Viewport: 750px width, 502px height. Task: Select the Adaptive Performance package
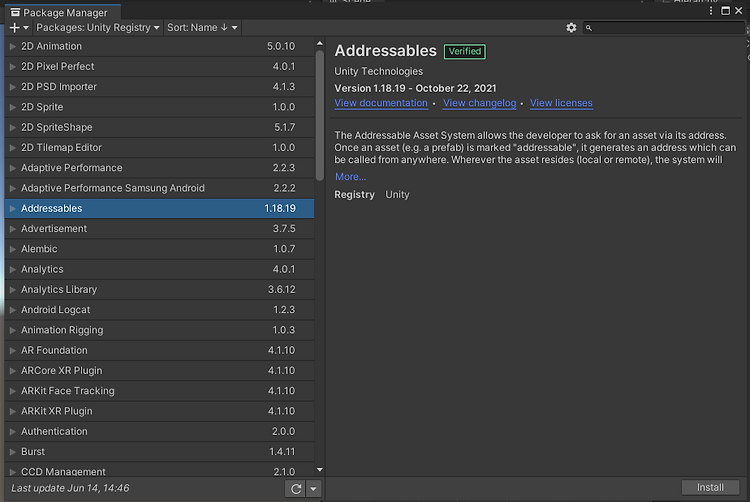click(159, 168)
